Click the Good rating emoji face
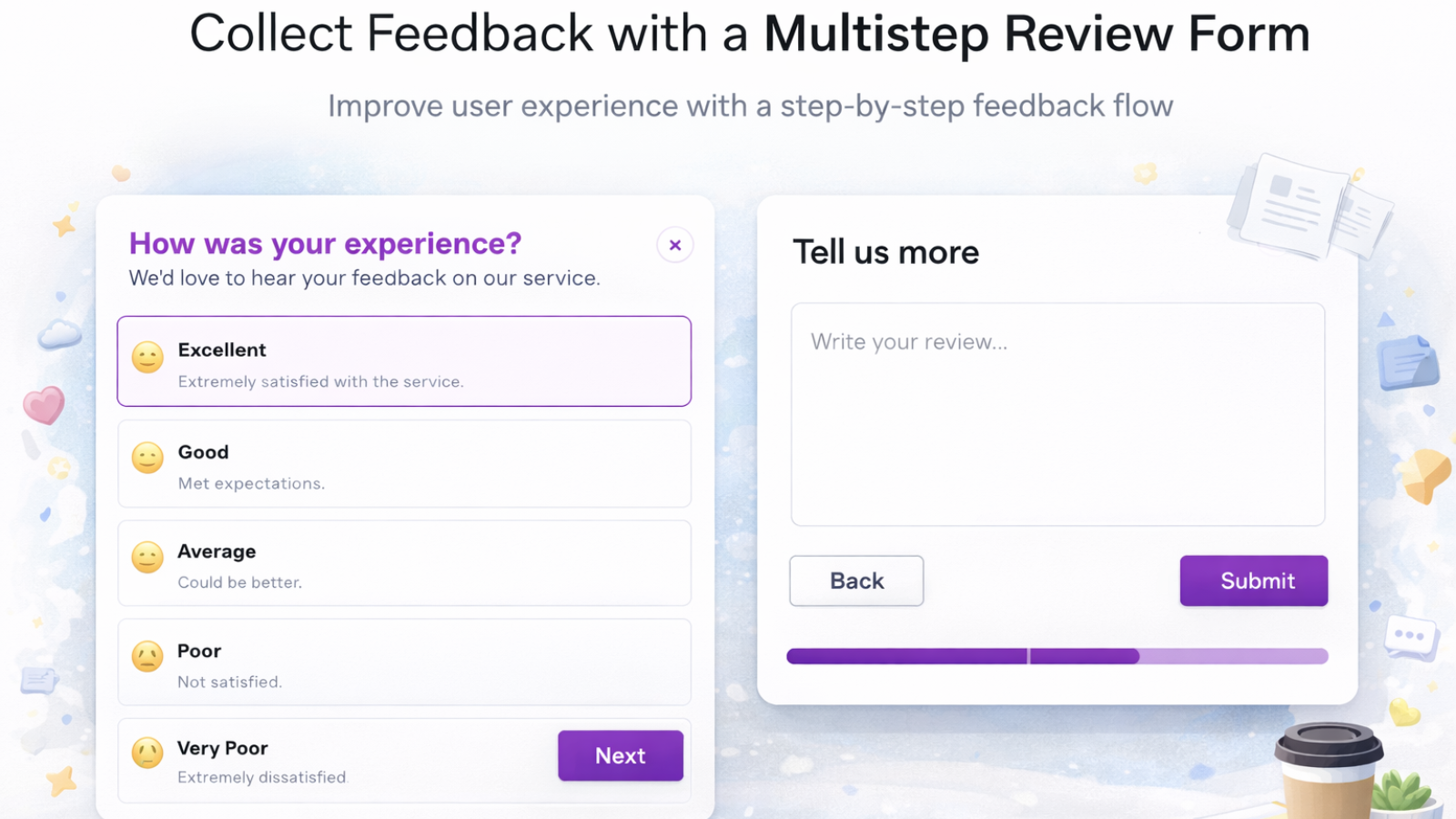Screen dimensions: 1456x819 point(147,459)
